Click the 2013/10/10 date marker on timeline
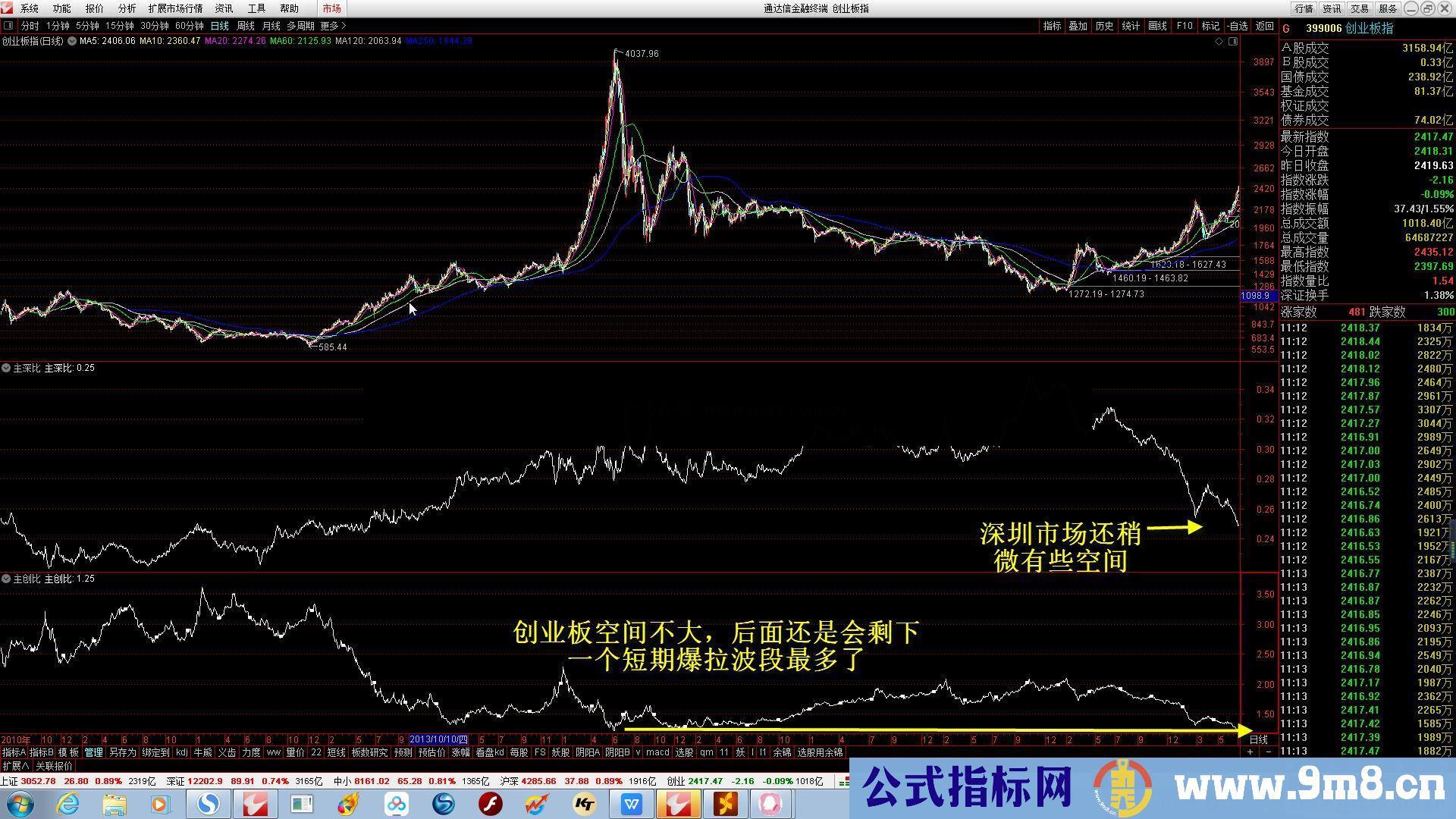Viewport: 1456px width, 819px height. point(438,739)
